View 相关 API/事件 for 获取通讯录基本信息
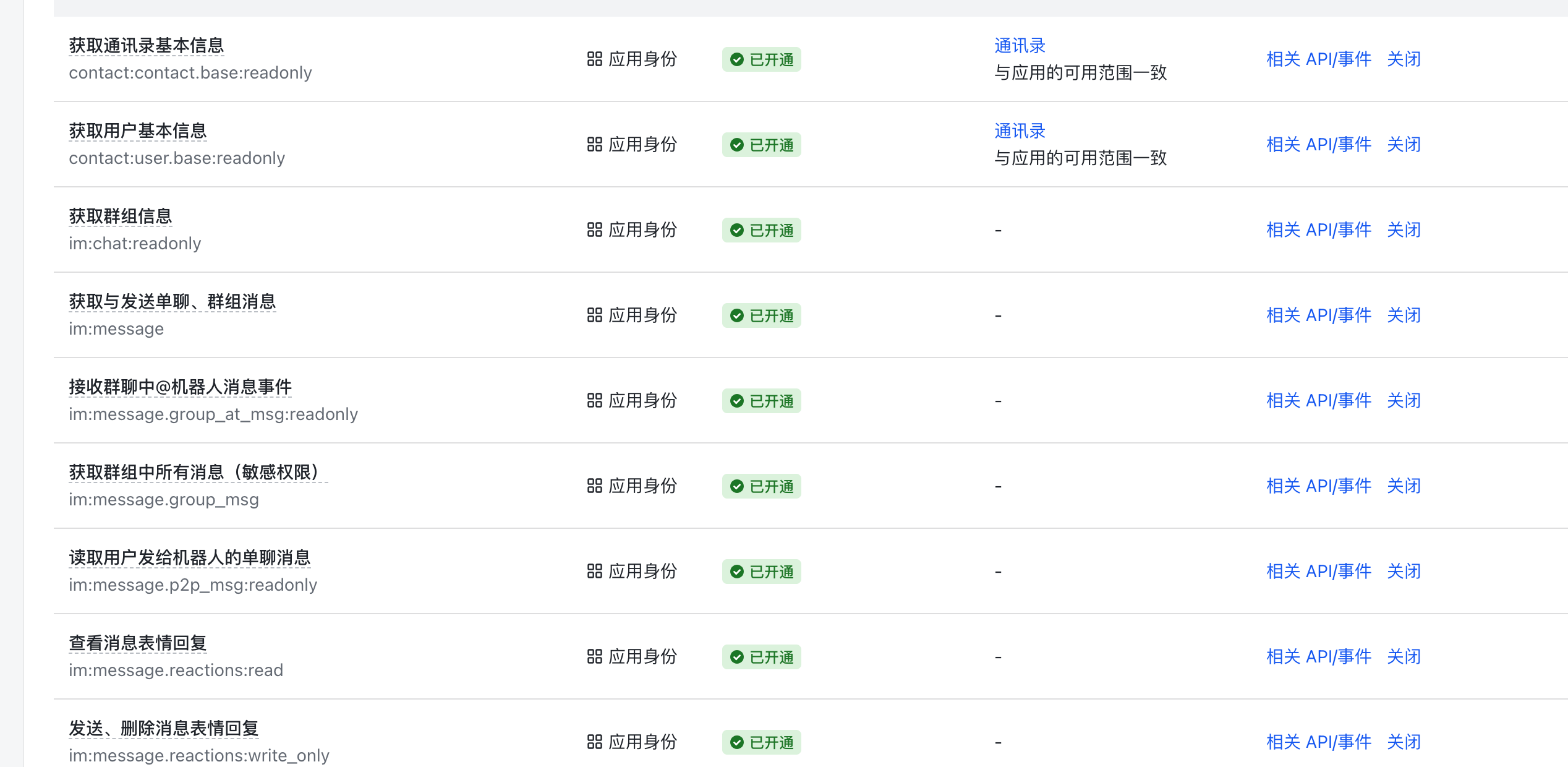The height and width of the screenshot is (767, 1568). 1318,59
